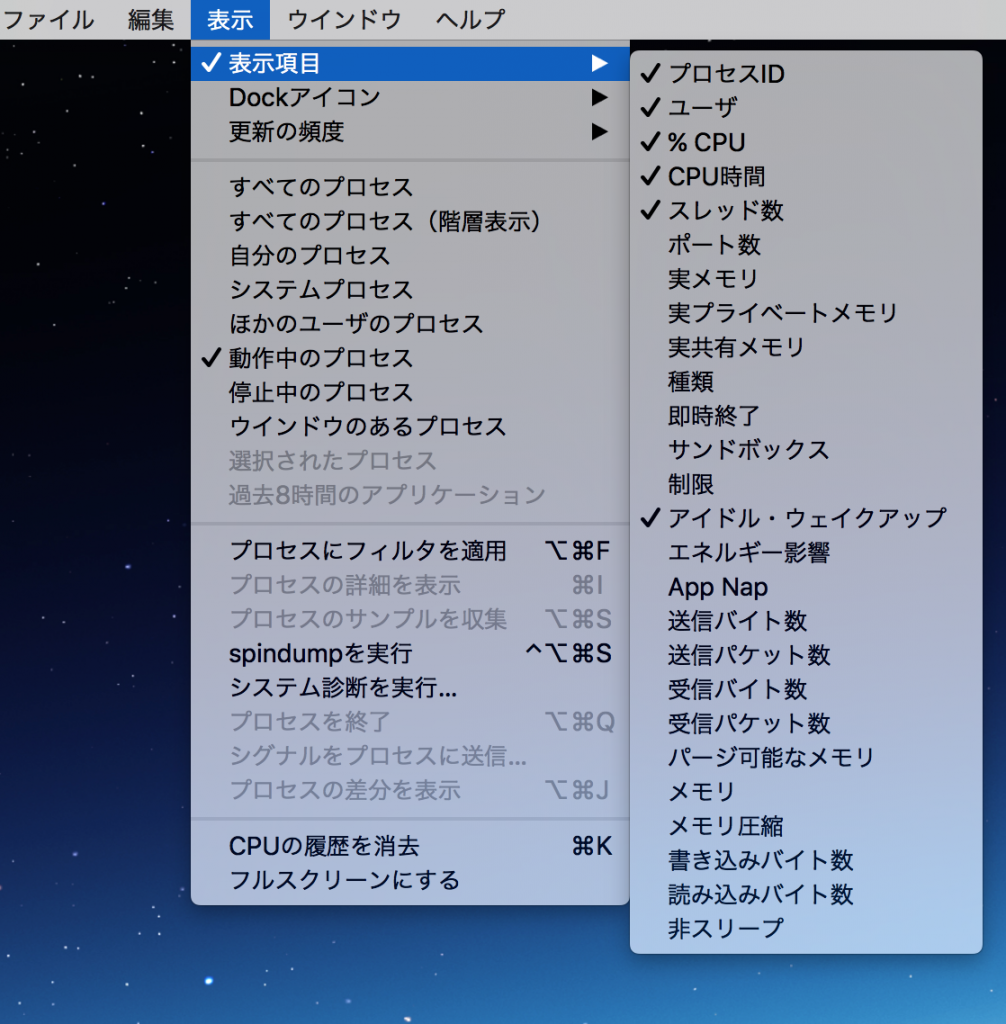Enable the 書き込みバイト数 column
Image resolution: width=1006 pixels, height=1024 pixels.
pyautogui.click(x=806, y=860)
